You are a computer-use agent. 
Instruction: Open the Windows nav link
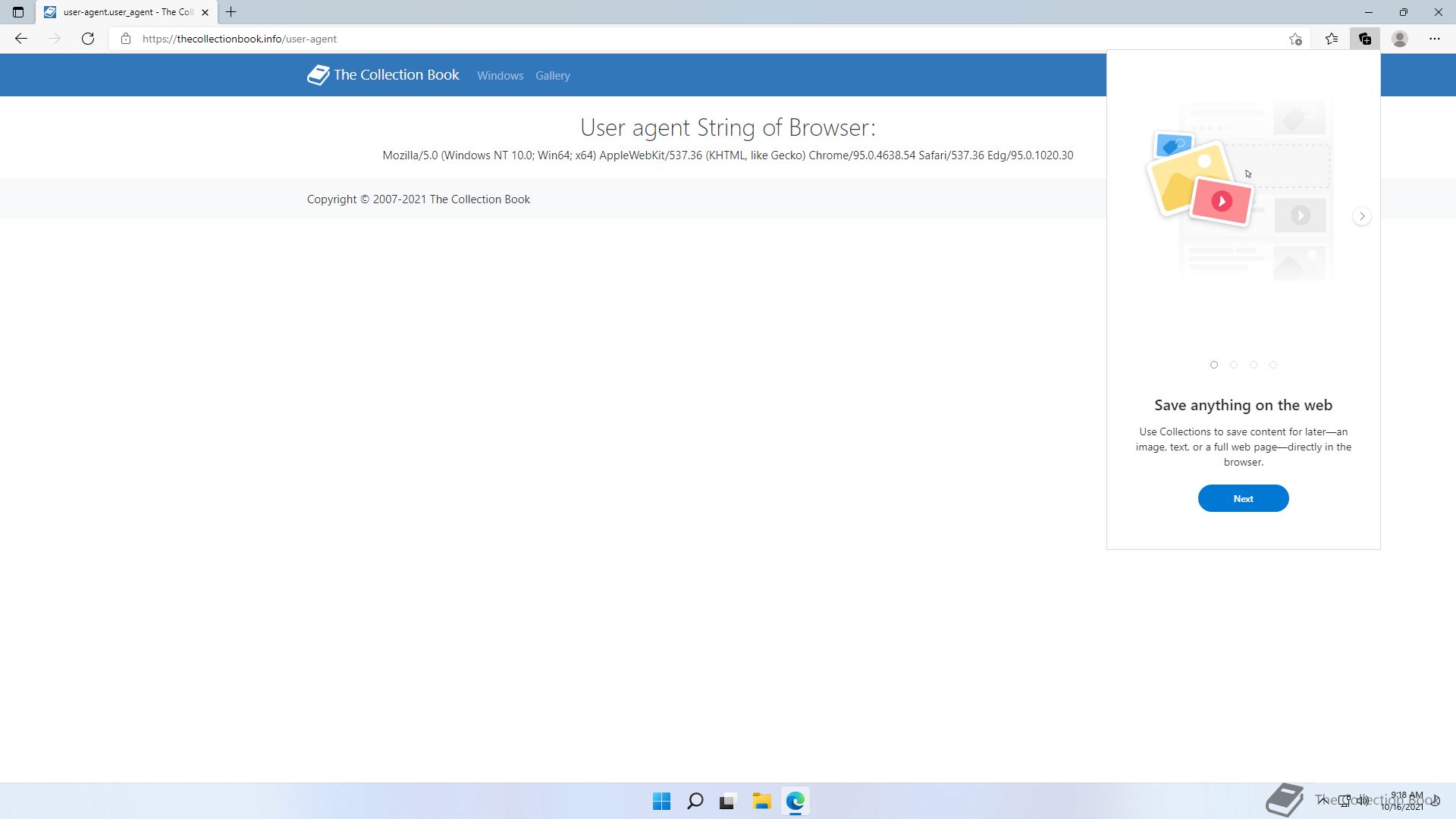pos(500,76)
